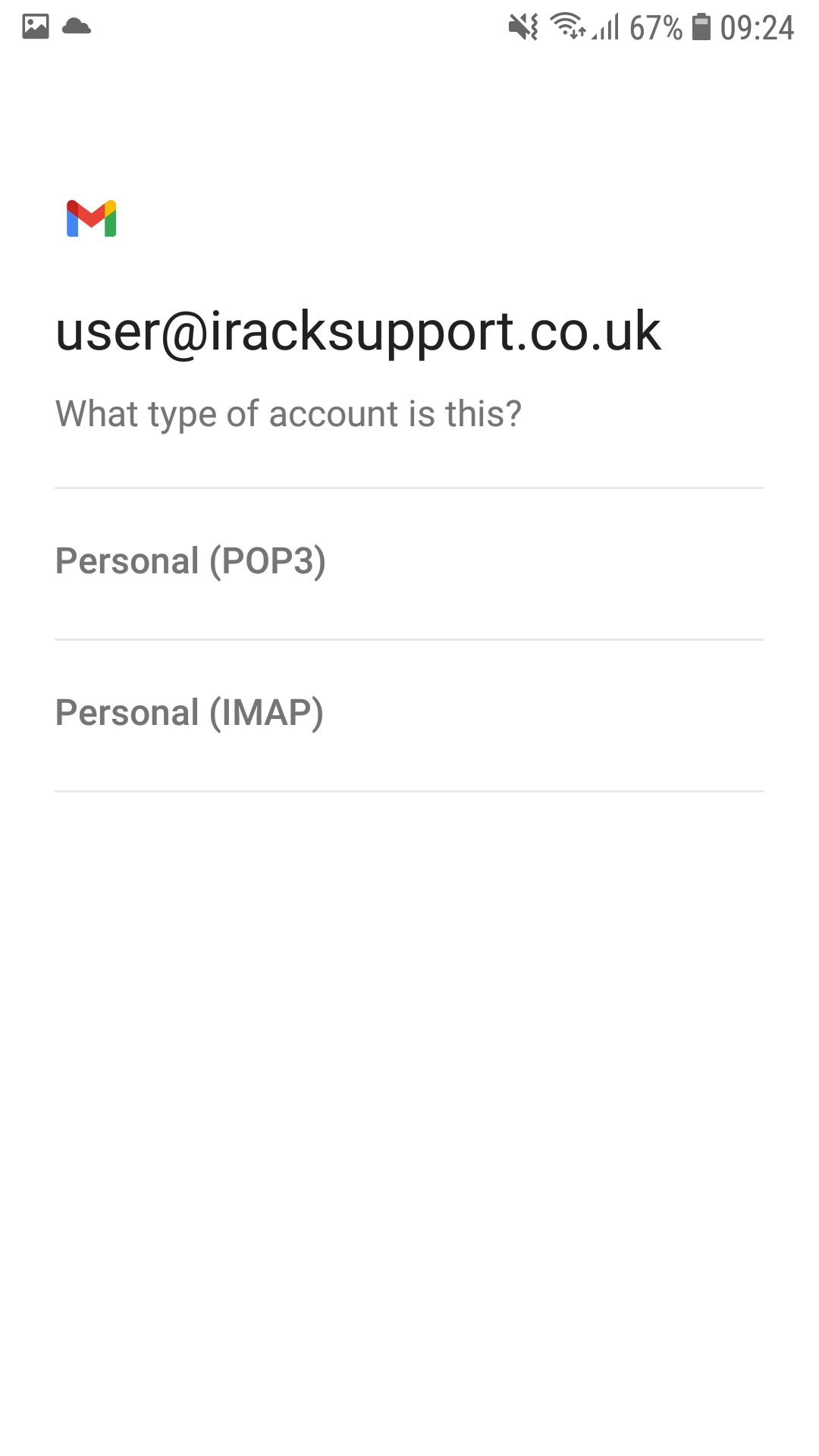Image resolution: width=819 pixels, height=1456 pixels.
Task: Tap the battery icon in status bar
Action: click(702, 27)
